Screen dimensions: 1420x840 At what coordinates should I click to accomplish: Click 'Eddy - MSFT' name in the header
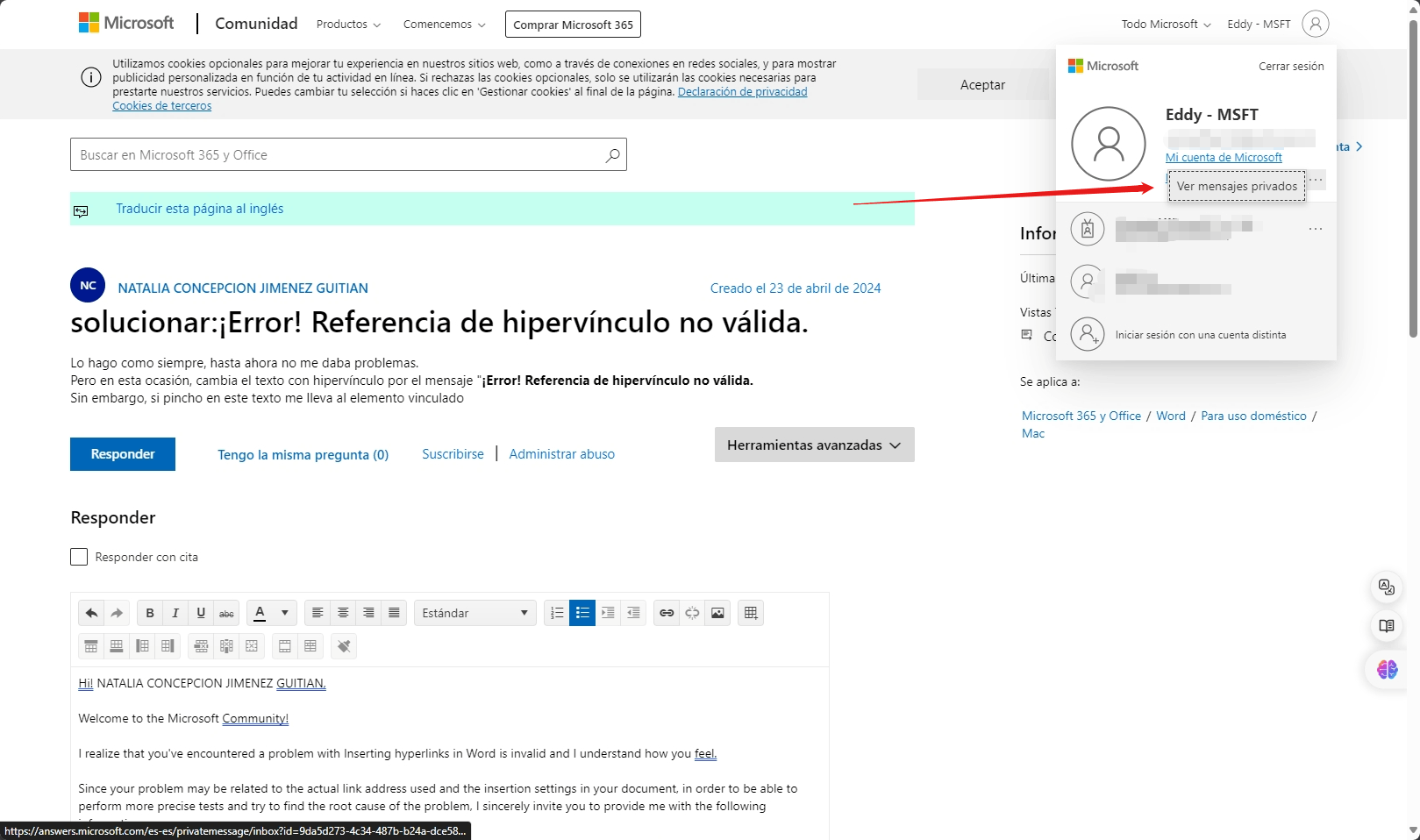tap(1259, 25)
